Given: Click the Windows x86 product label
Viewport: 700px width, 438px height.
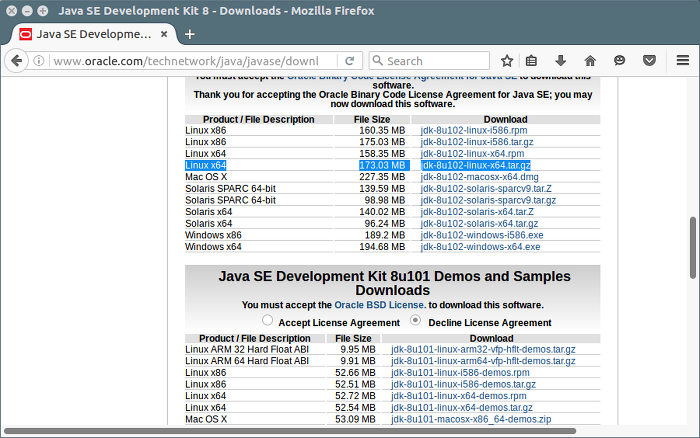Looking at the screenshot, I should click(213, 235).
